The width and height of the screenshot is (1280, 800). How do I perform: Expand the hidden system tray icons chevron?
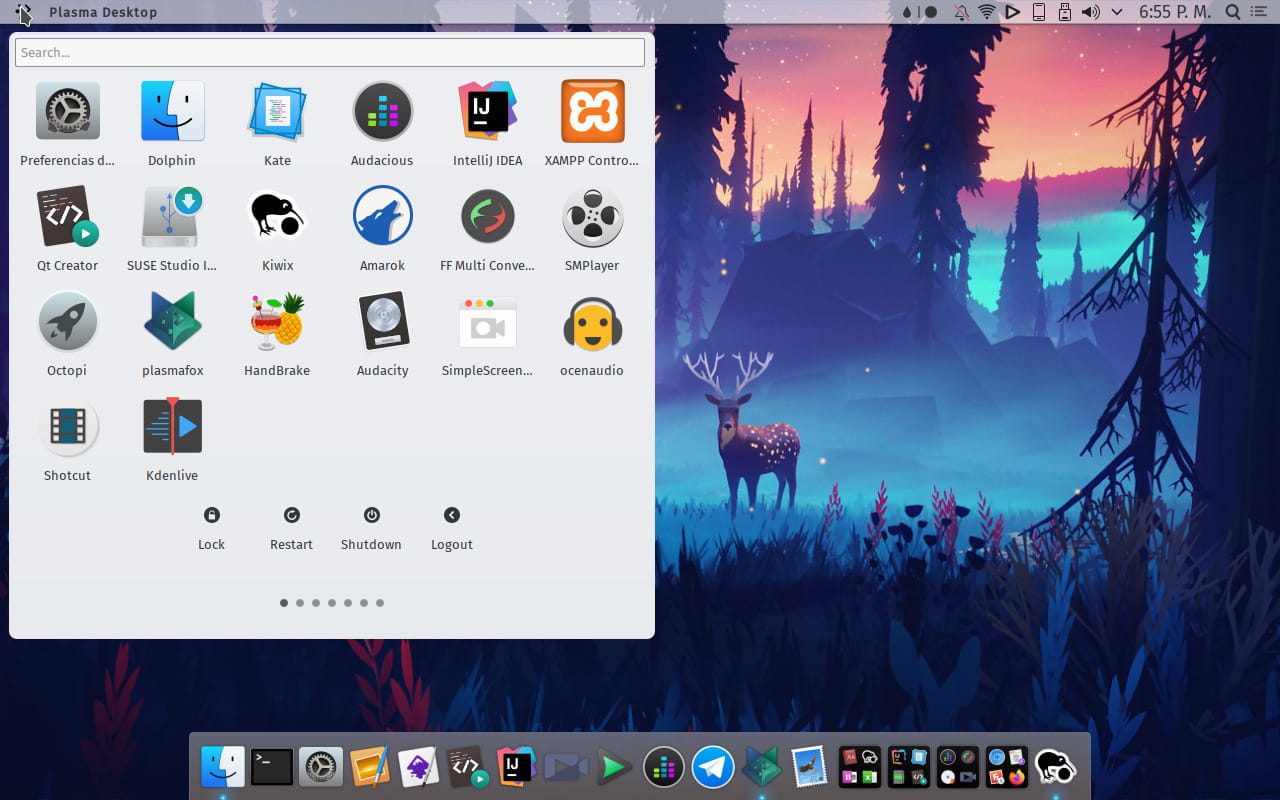(x=1117, y=12)
